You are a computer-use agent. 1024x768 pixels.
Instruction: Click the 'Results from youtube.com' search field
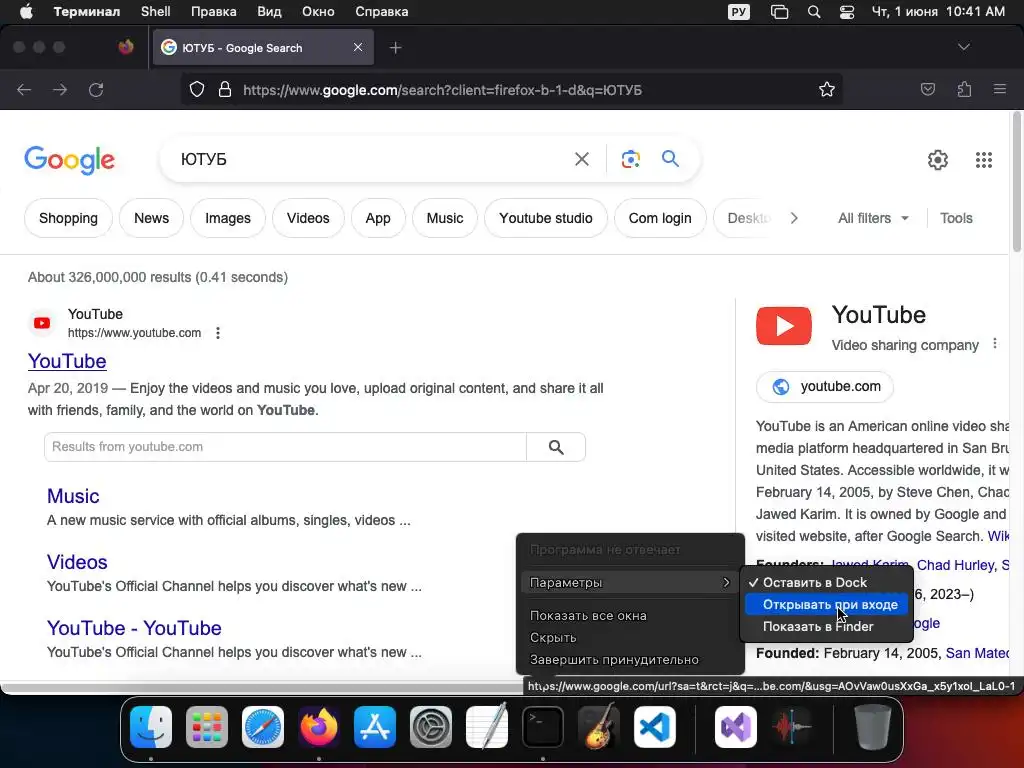pos(285,447)
